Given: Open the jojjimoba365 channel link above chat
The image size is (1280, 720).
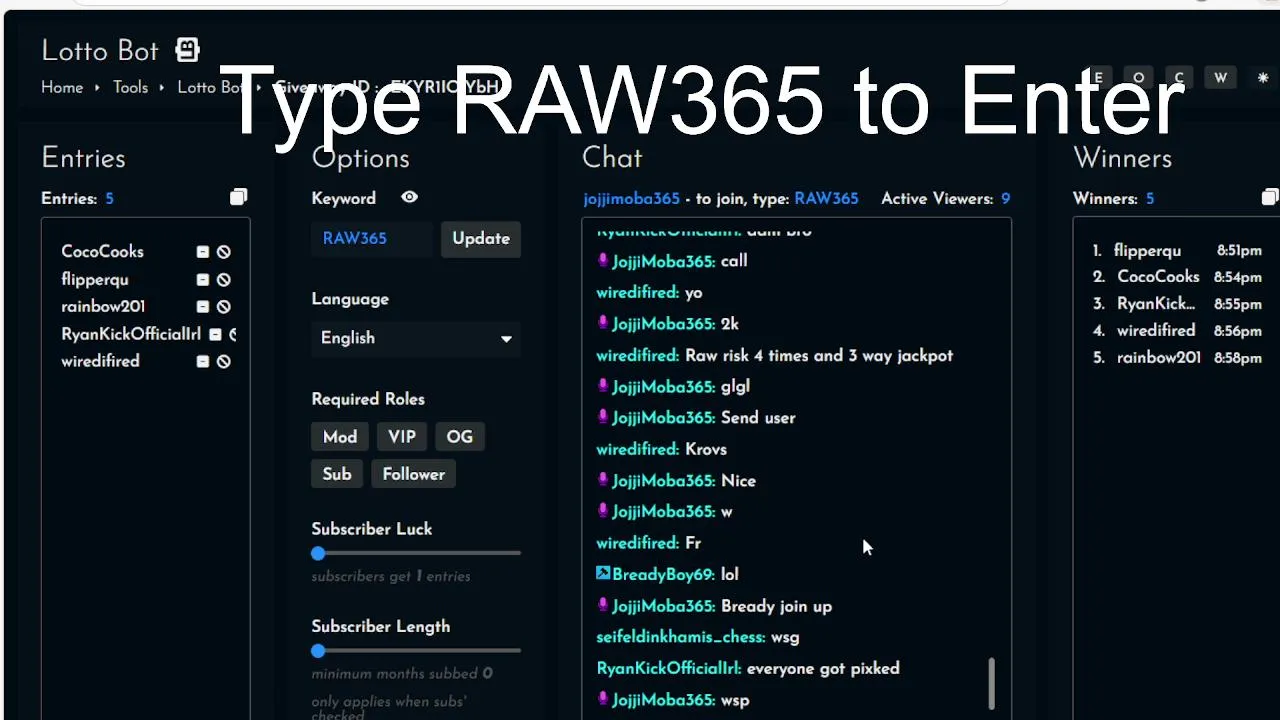Looking at the screenshot, I should [x=632, y=199].
